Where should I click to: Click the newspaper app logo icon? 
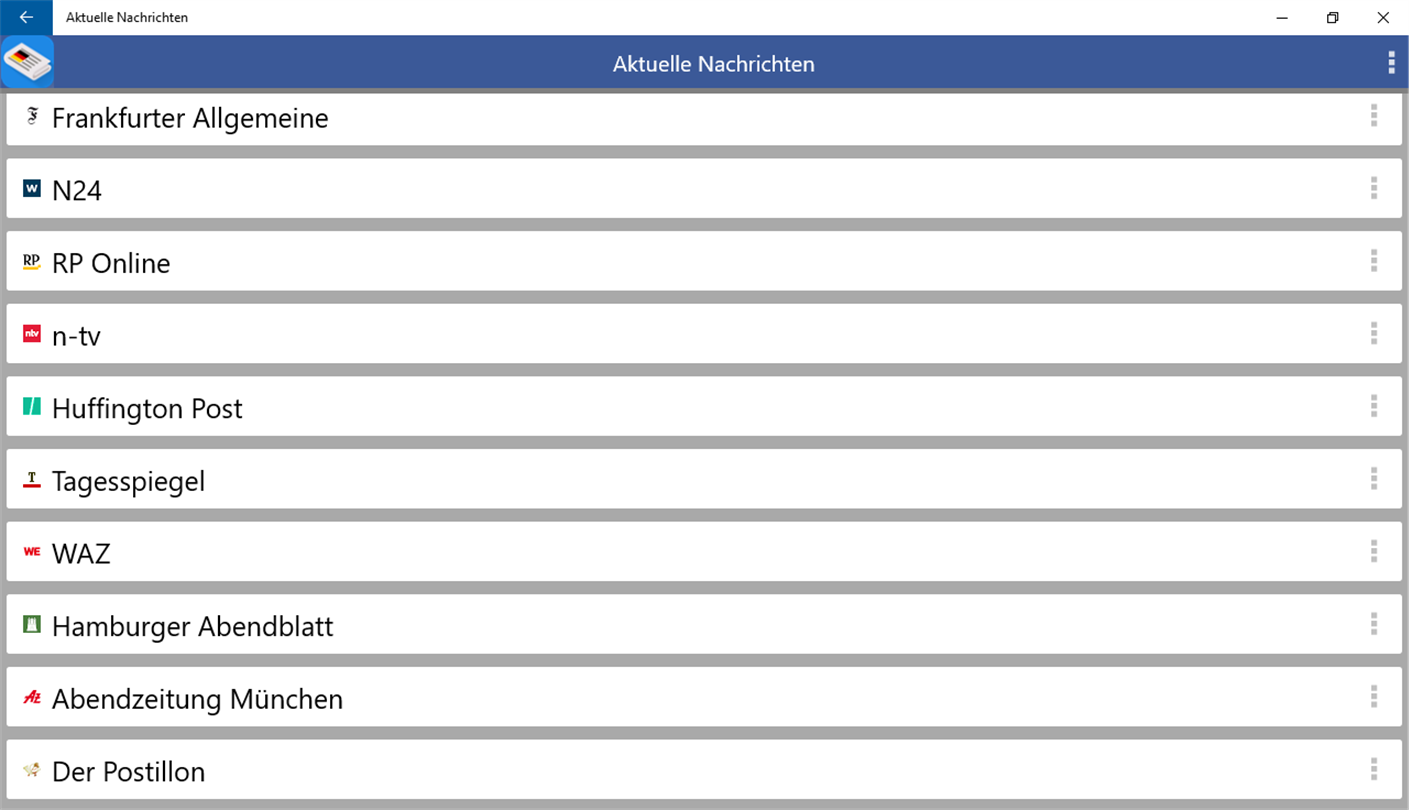(27, 62)
